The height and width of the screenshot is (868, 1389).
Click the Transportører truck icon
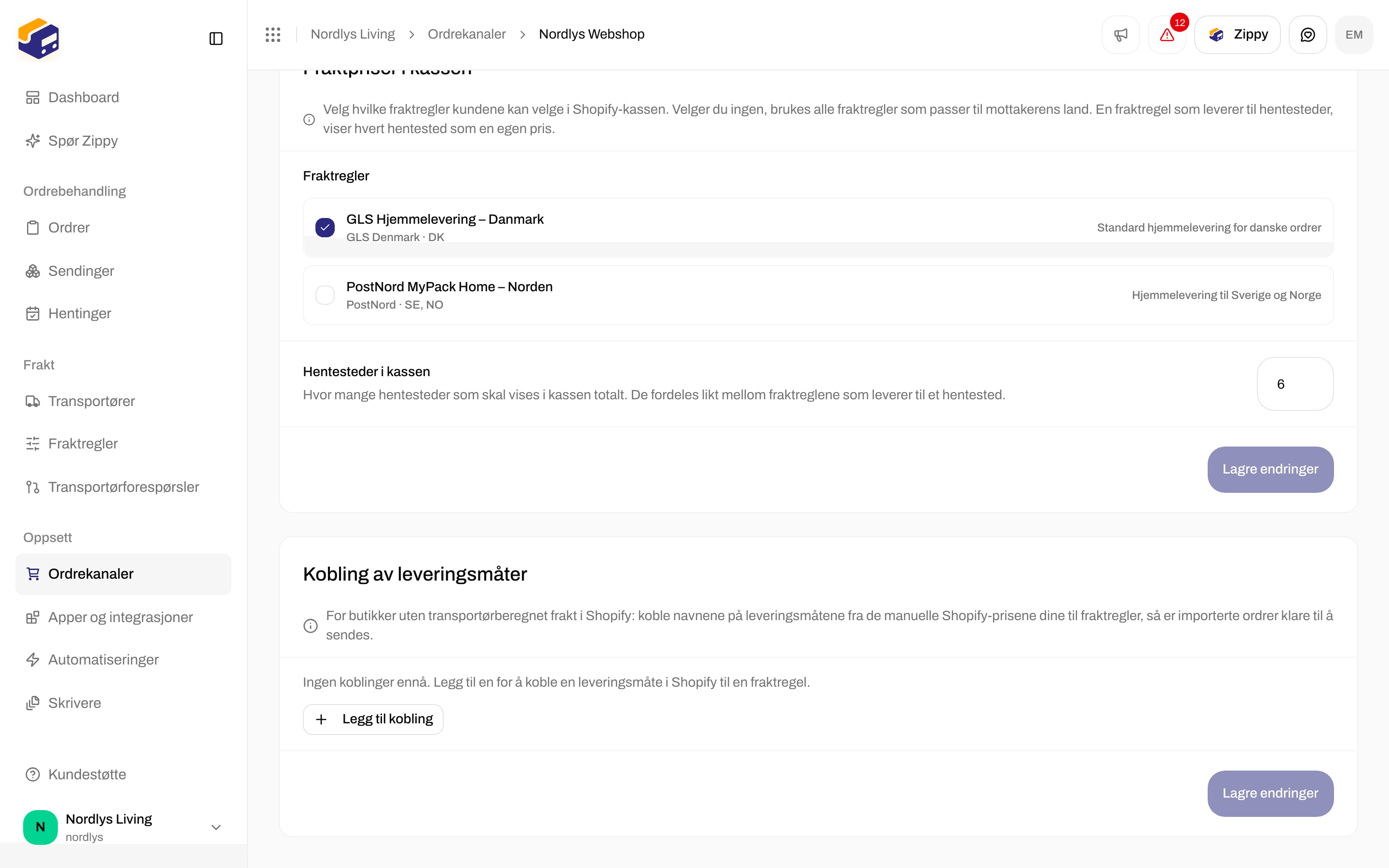tap(33, 401)
